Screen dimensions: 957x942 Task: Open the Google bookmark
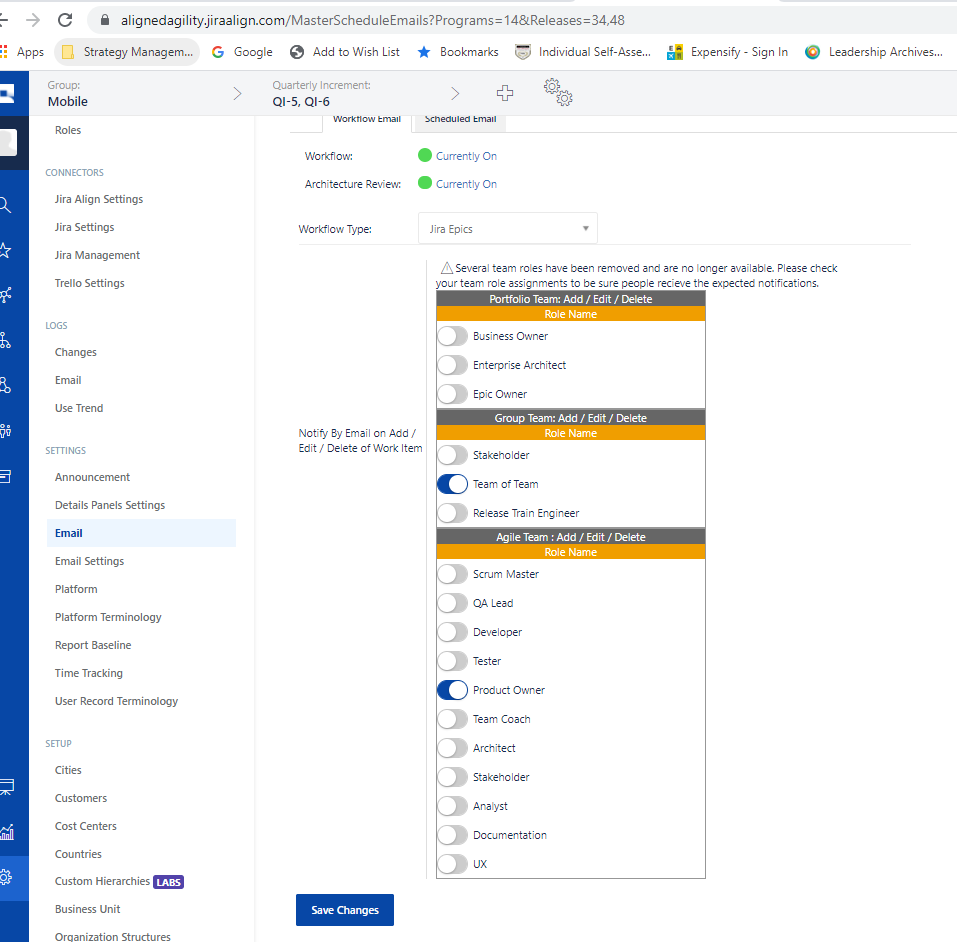242,52
